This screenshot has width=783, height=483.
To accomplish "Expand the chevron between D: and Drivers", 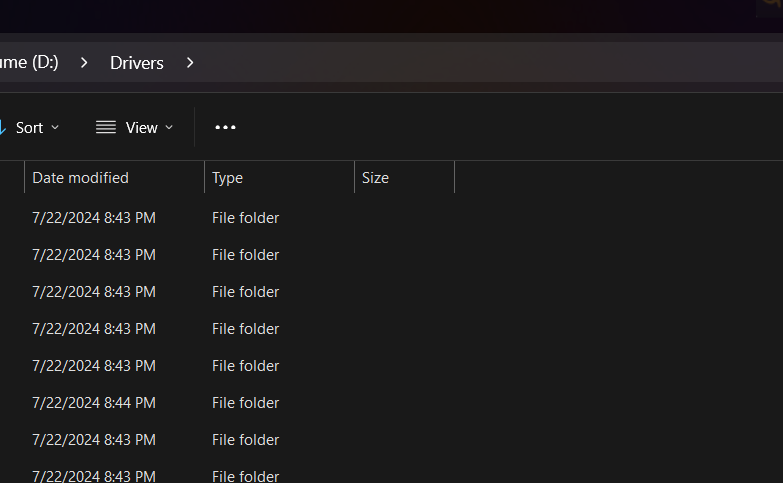I will click(85, 63).
